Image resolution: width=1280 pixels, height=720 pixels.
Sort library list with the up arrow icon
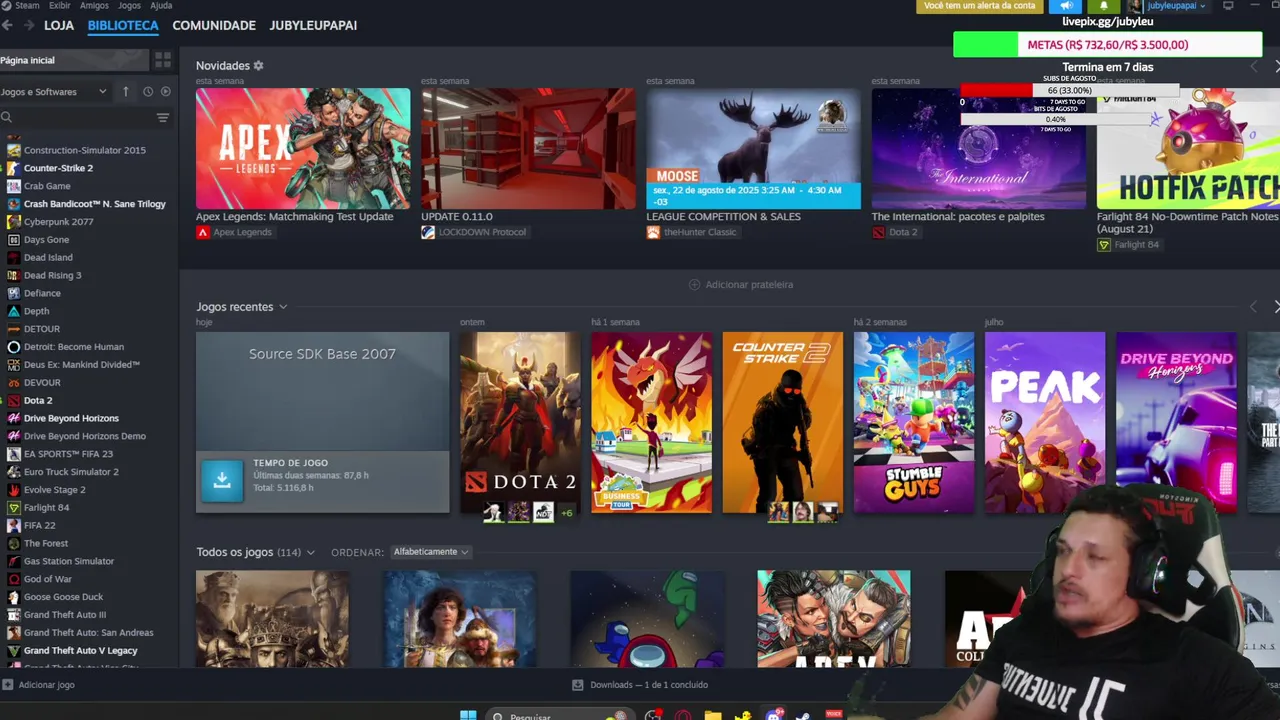coord(125,91)
